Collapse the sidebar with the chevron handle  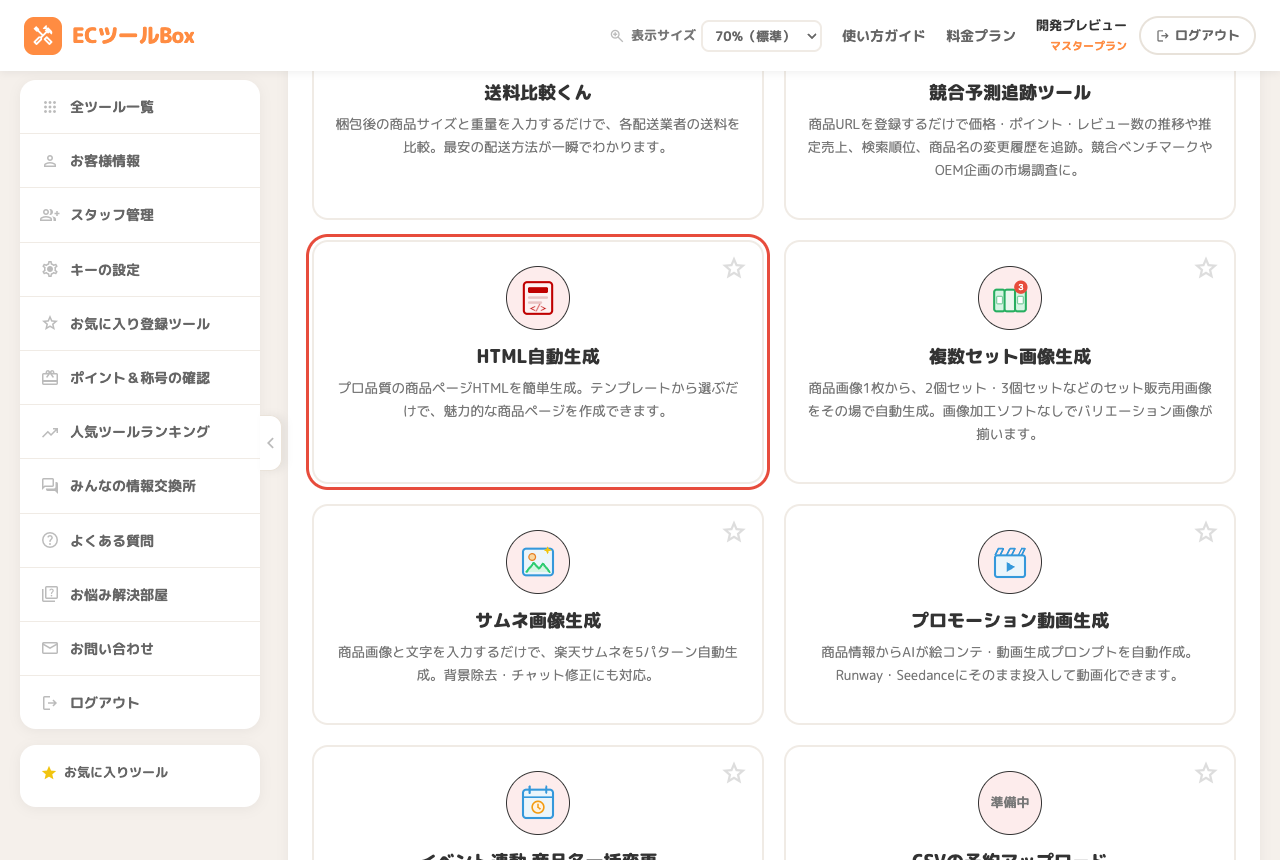pyautogui.click(x=270, y=443)
